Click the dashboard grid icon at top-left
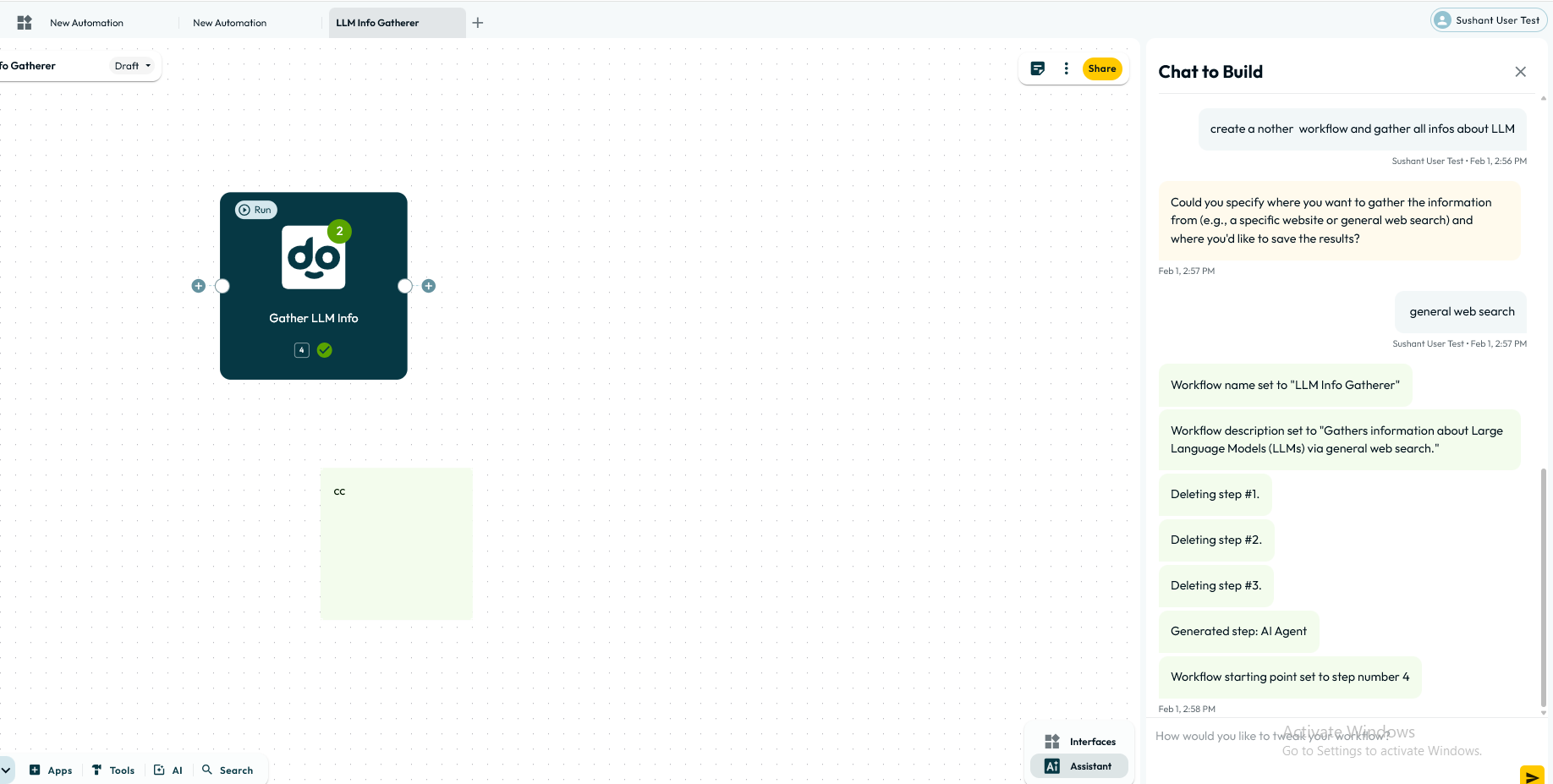1553x784 pixels. coord(25,23)
